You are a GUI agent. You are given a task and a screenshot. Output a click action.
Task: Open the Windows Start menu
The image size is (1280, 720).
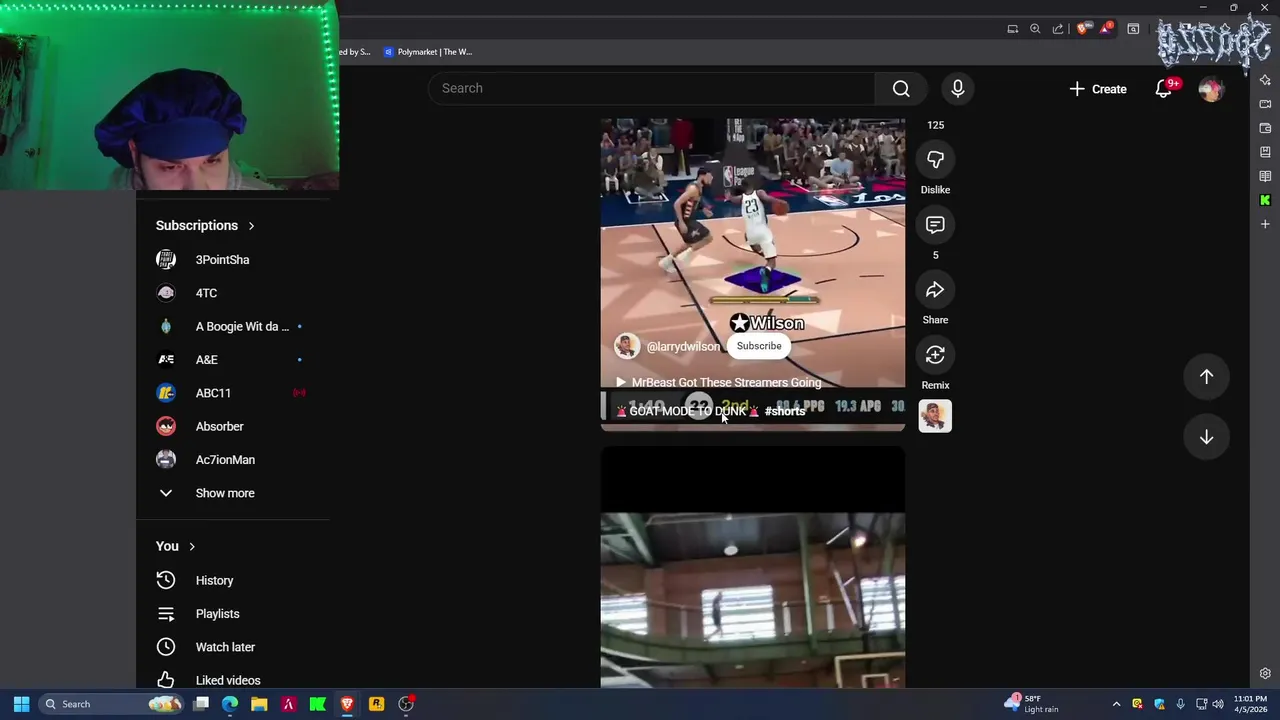[x=21, y=704]
